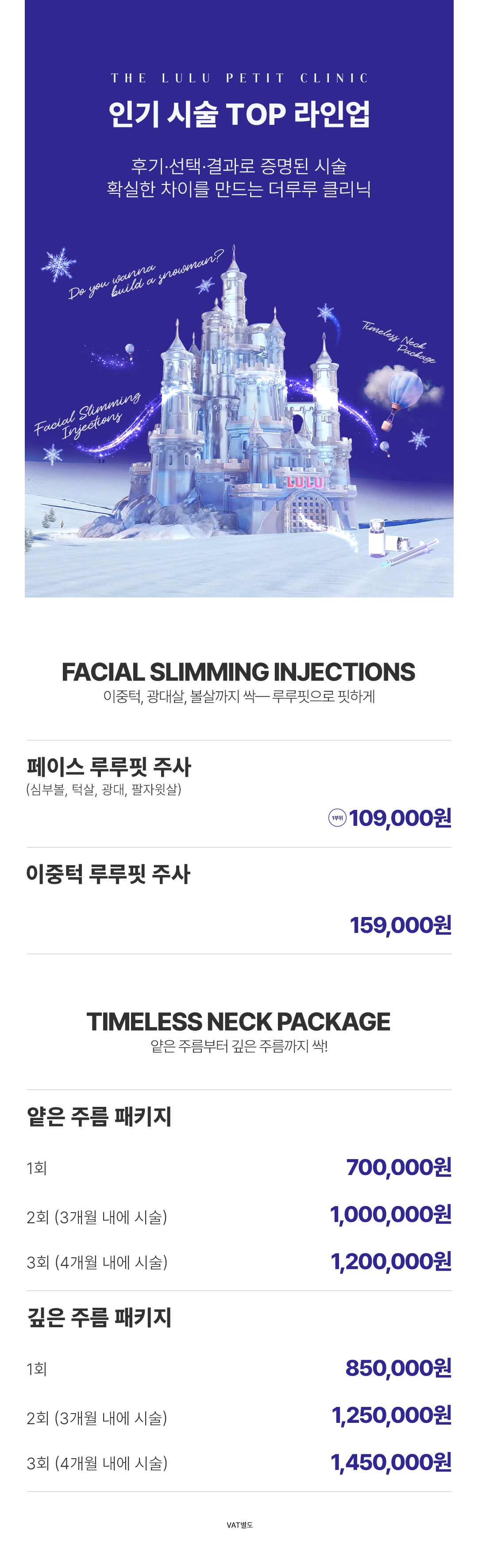Choose the 700,000원 single-session price
The width and height of the screenshot is (478, 1568).
tap(399, 1167)
